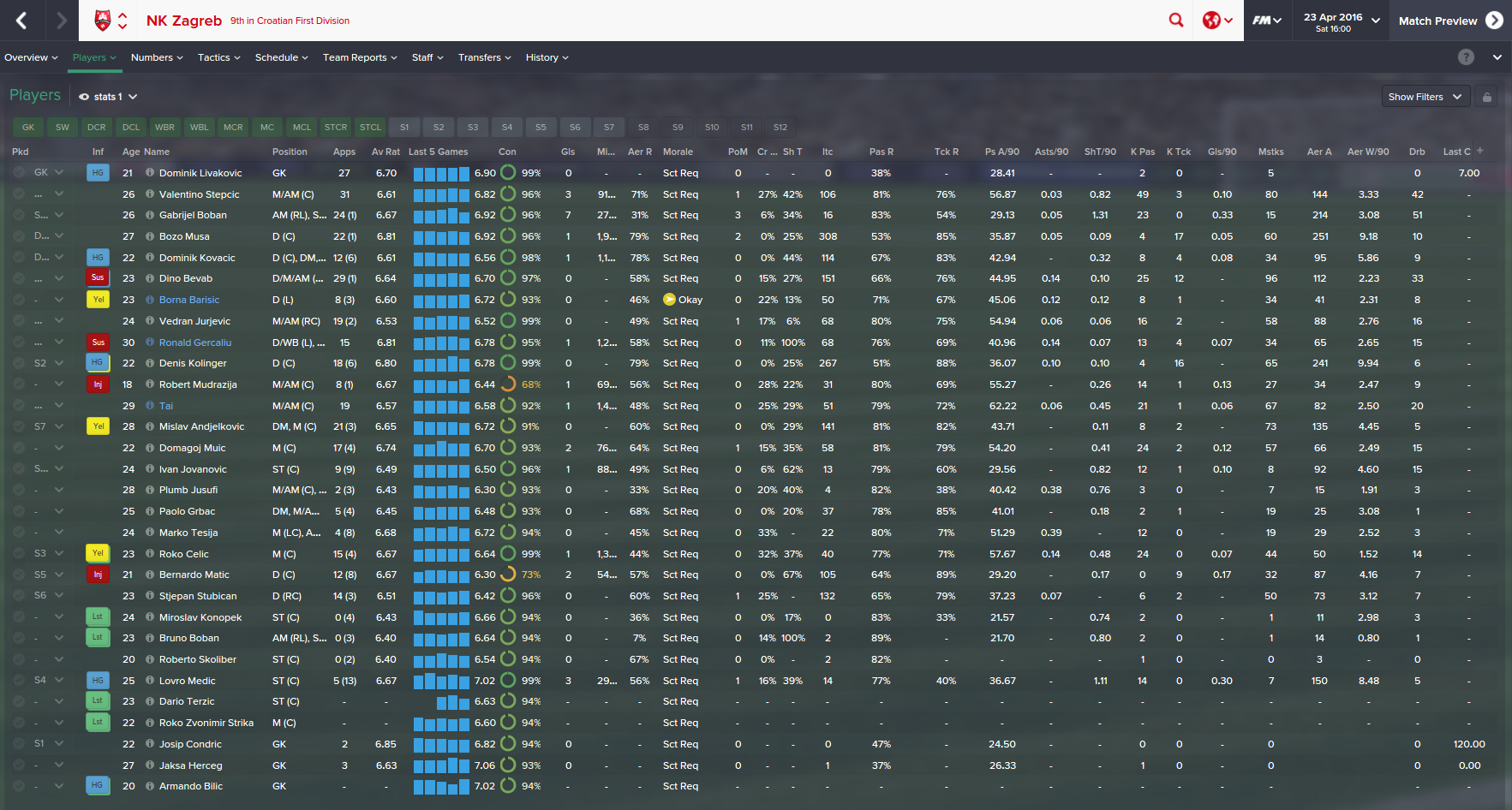This screenshot has height=810, width=1512.
Task: Open the NK Zagreb club crest
Action: pyautogui.click(x=103, y=21)
